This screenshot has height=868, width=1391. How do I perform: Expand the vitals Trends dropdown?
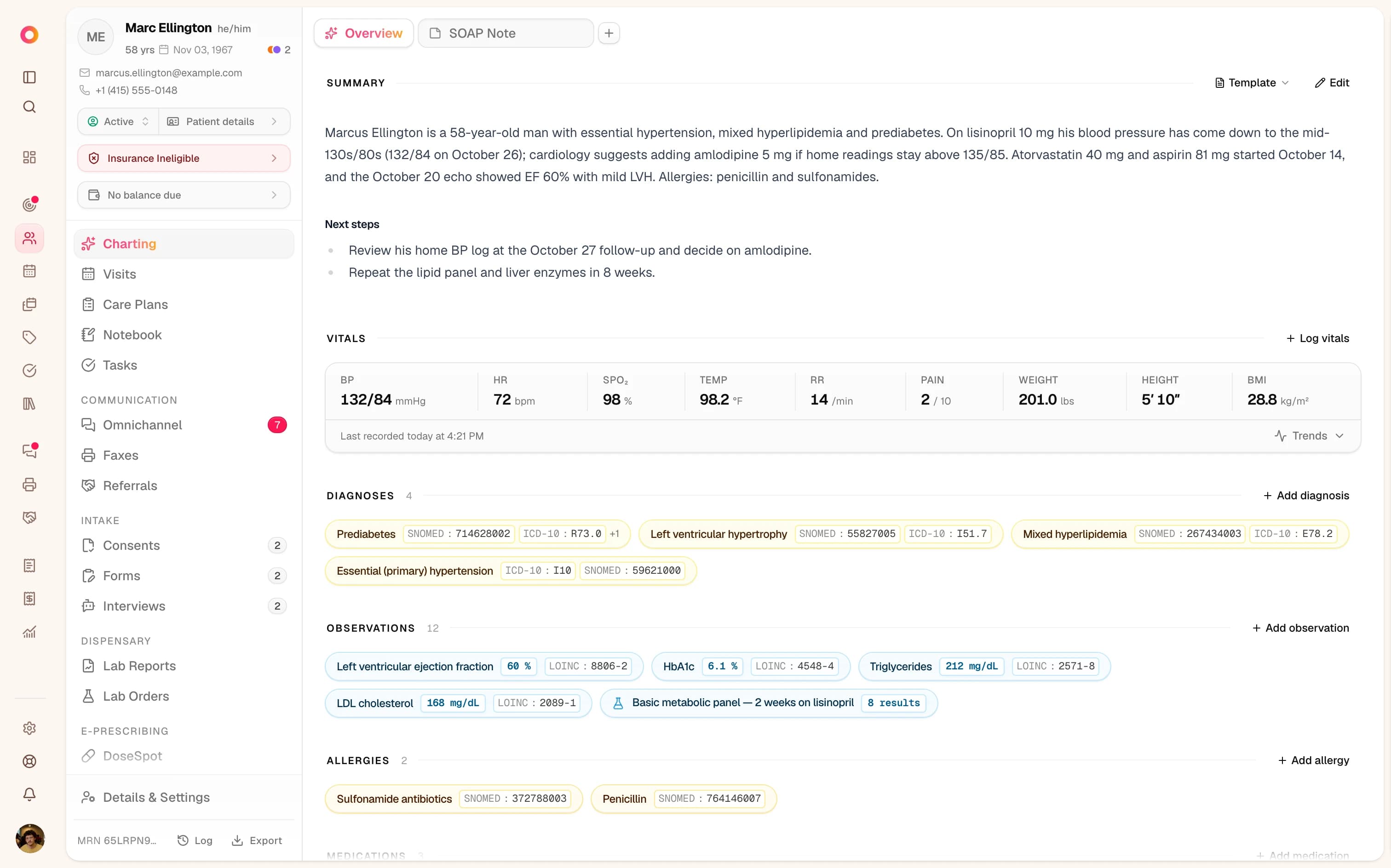1310,436
